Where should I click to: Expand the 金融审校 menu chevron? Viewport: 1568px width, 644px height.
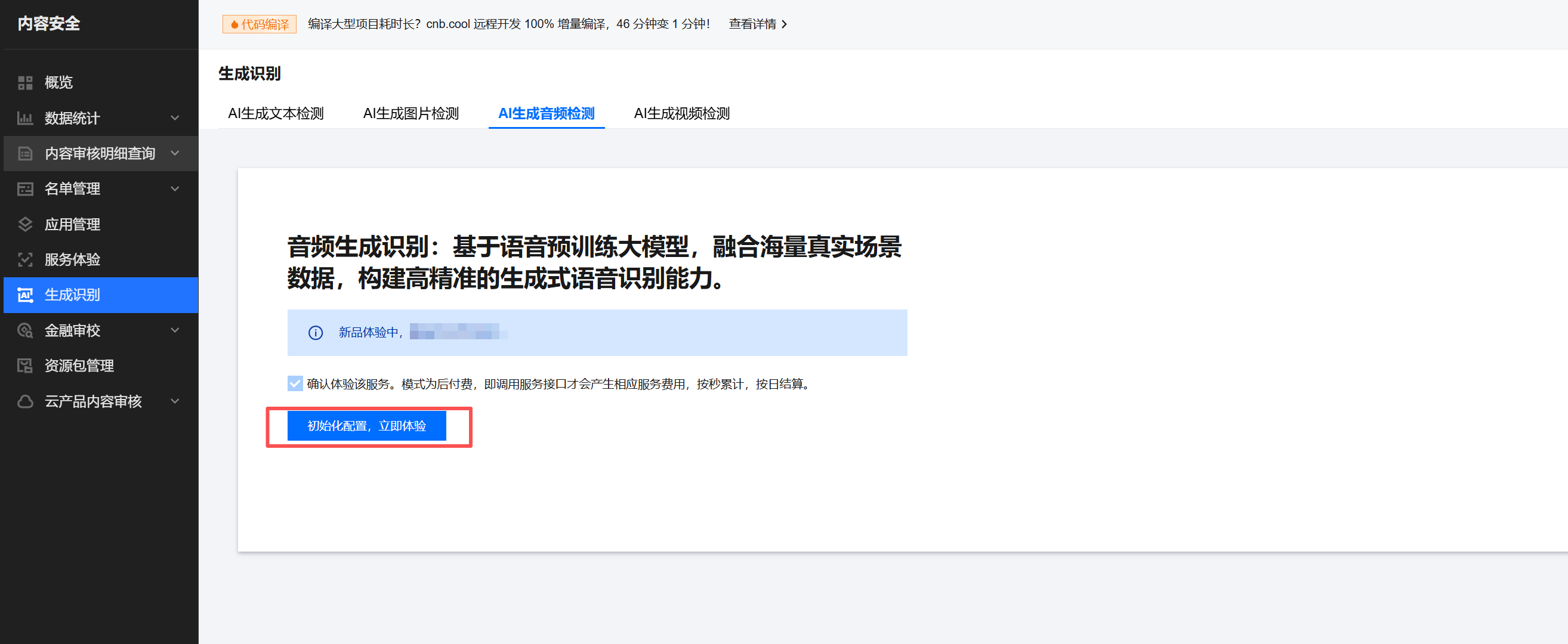point(175,330)
